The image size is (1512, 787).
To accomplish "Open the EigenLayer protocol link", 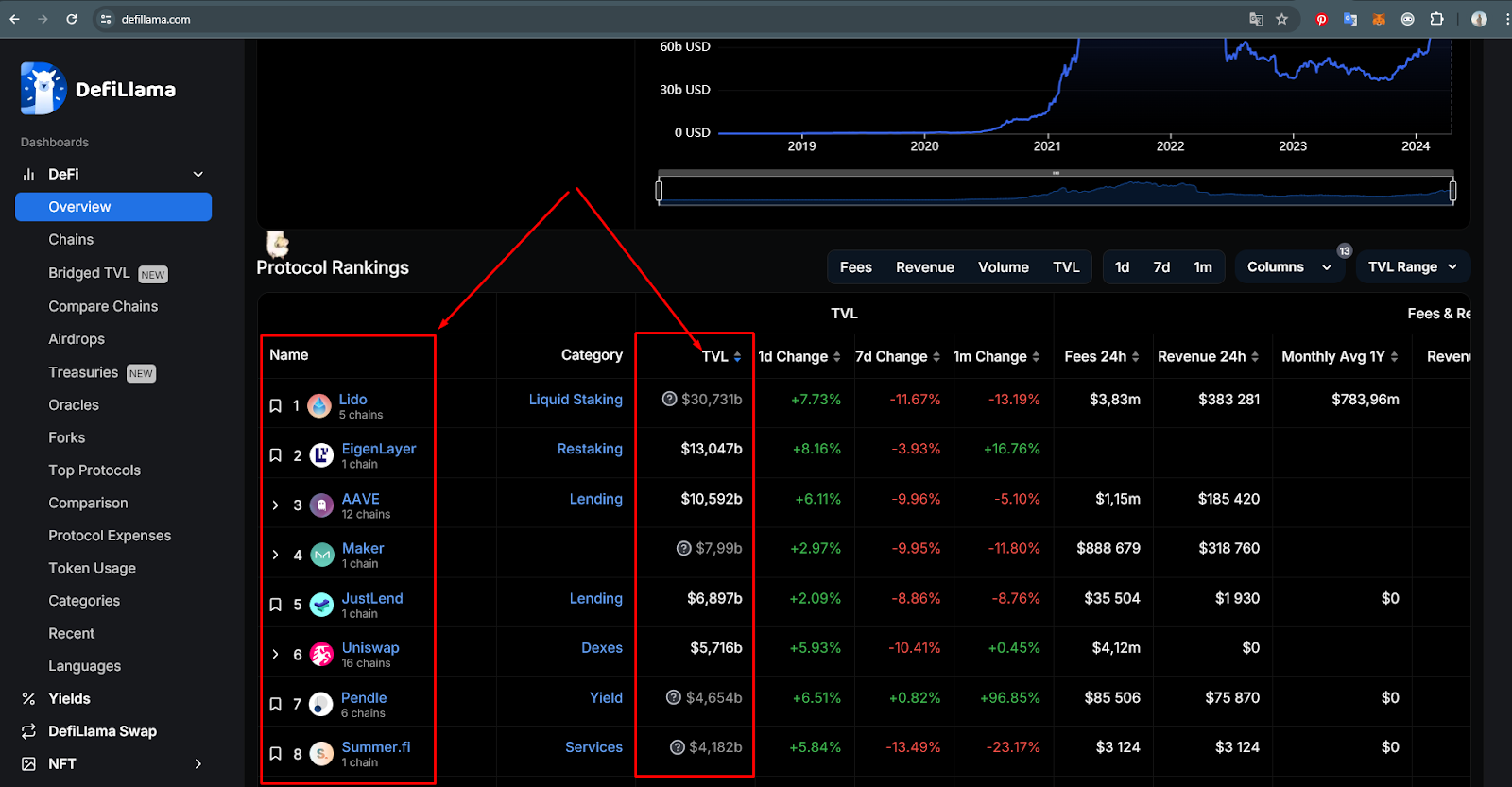I will (x=379, y=449).
